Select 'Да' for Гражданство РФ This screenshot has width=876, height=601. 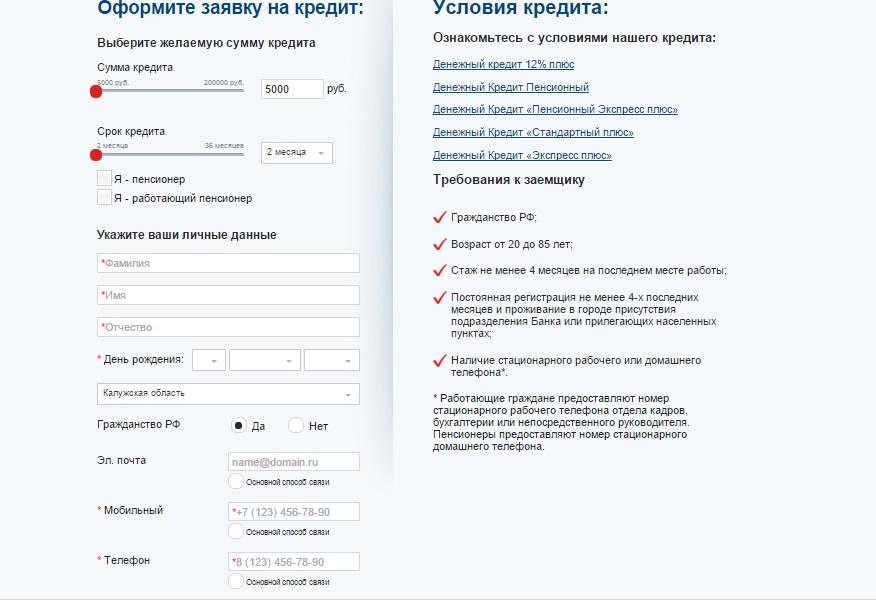[239, 425]
